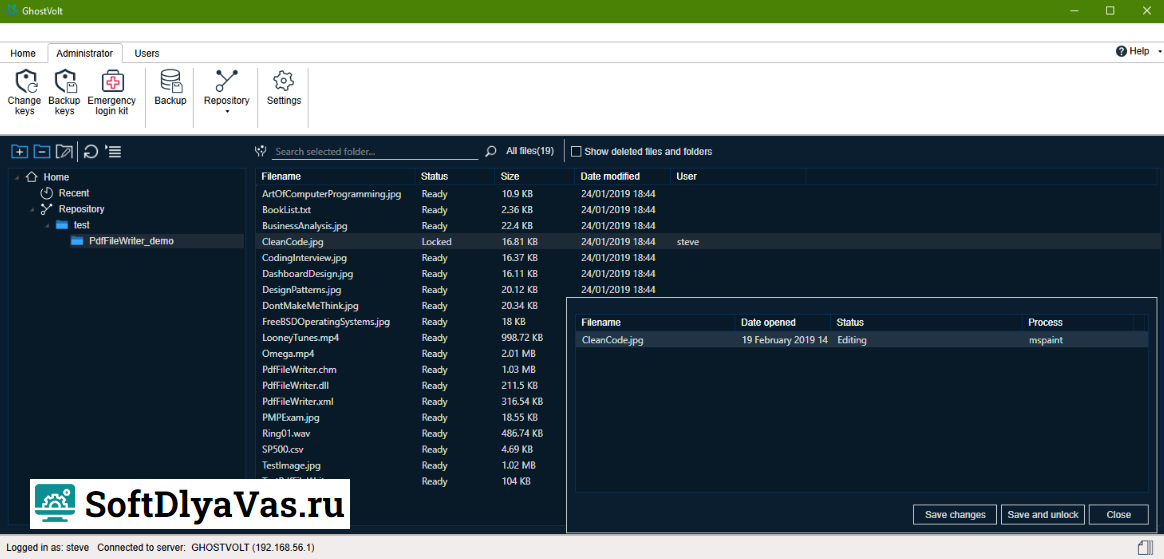The image size is (1164, 559).
Task: Select FreeBSDOperatingSystems.jpg
Action: click(x=326, y=321)
